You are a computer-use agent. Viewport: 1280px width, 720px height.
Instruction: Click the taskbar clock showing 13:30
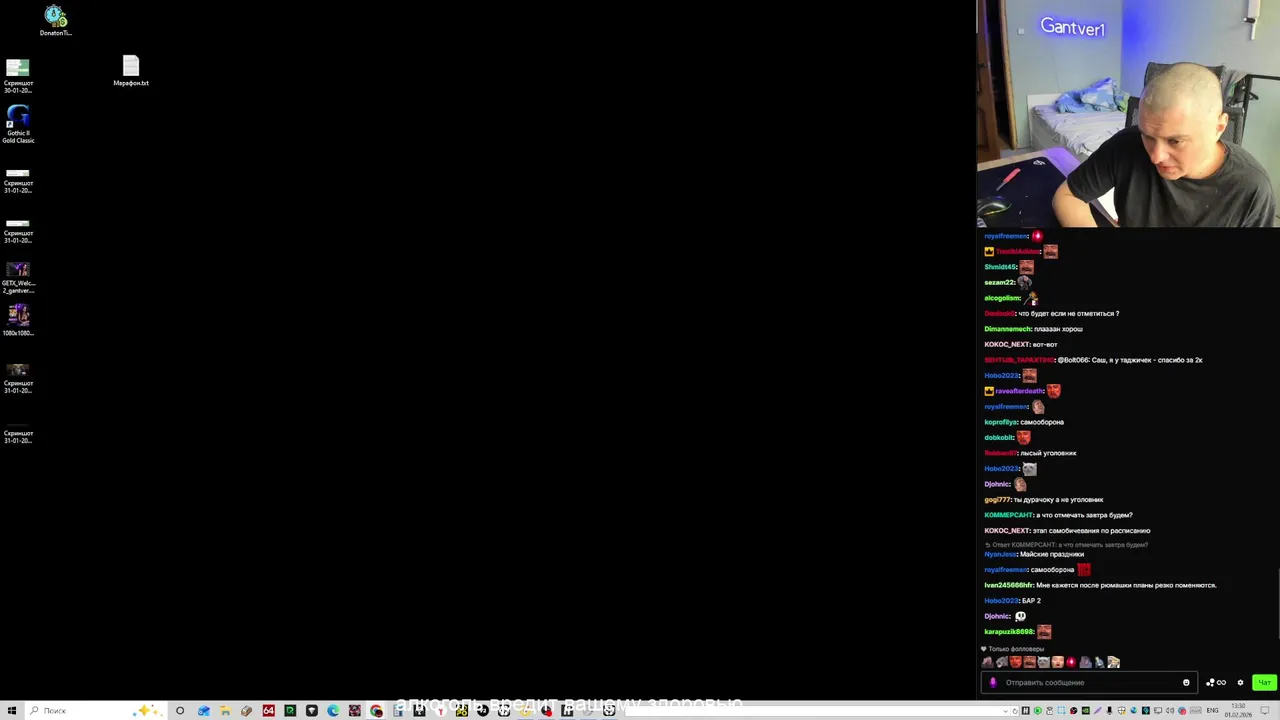coord(1240,711)
